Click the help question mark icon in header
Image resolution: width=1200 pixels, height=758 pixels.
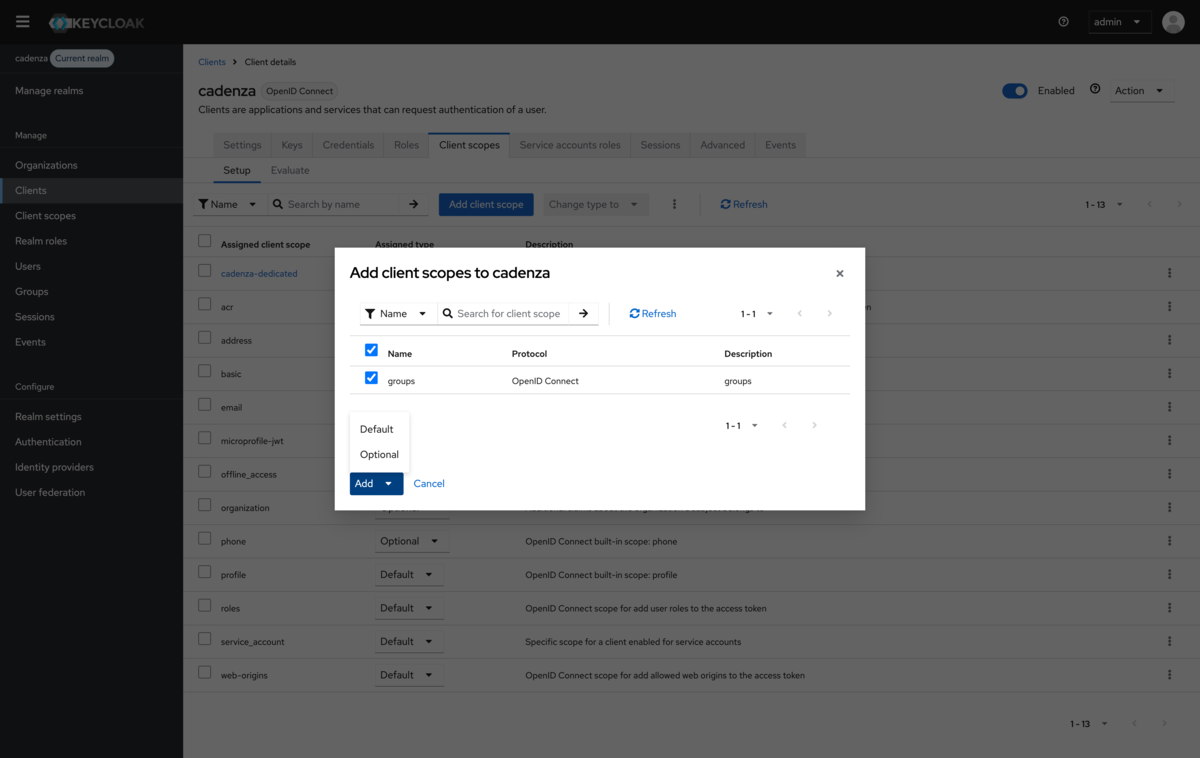pyautogui.click(x=1063, y=22)
